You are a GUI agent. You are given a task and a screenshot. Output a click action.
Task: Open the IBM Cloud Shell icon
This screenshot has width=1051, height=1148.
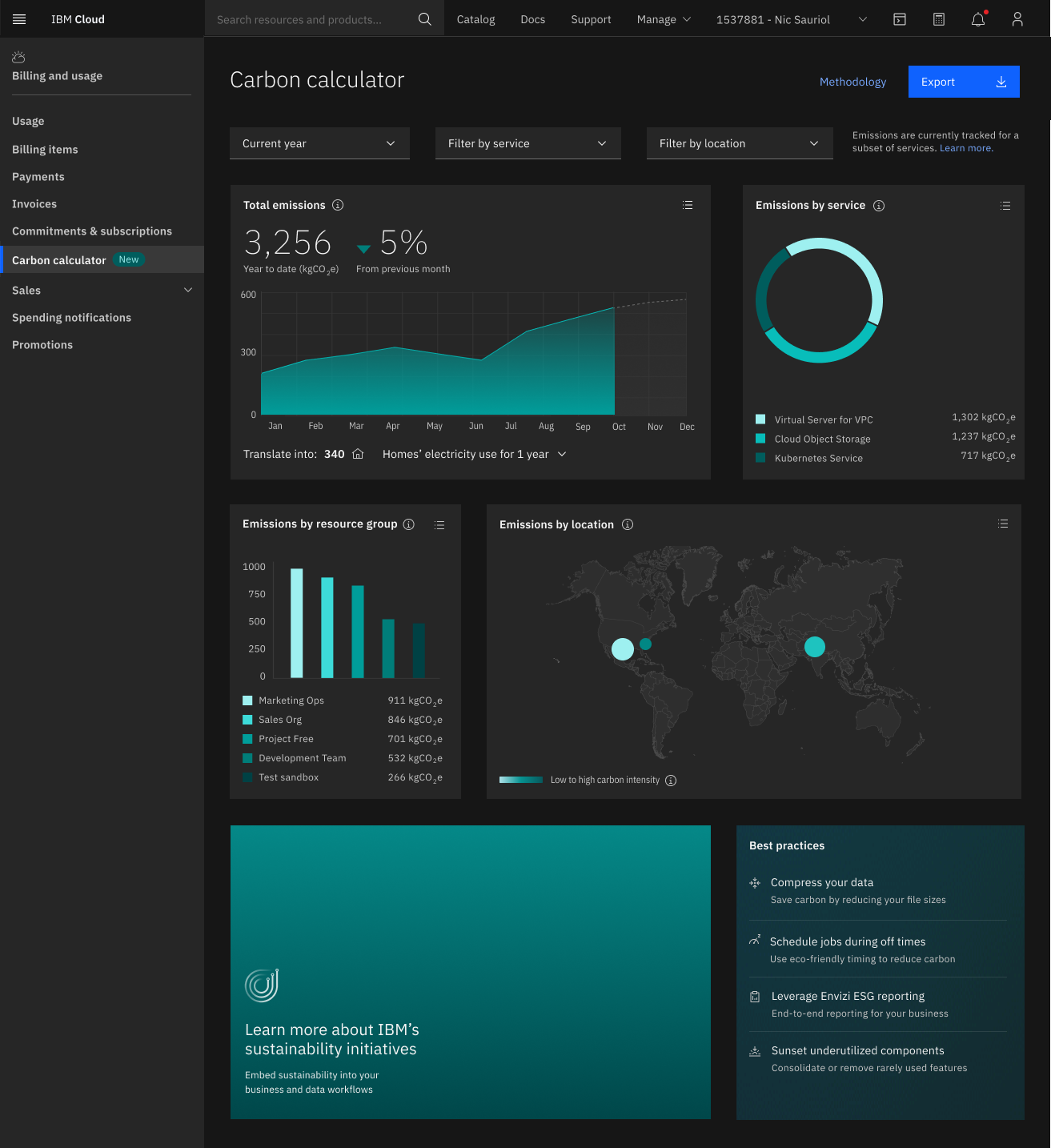(x=900, y=19)
